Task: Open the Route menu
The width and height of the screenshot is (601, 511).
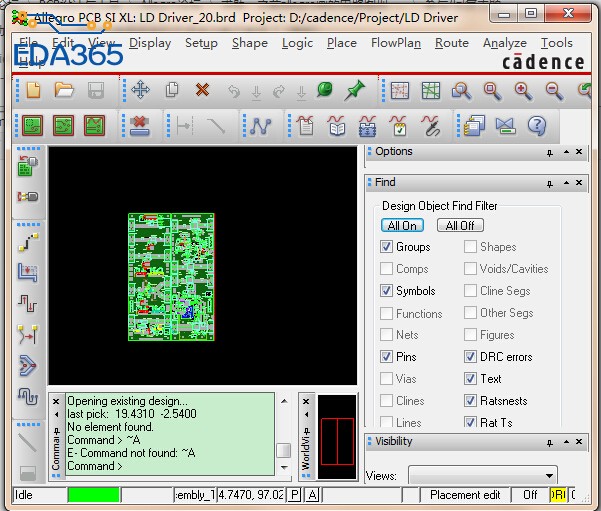Action: (x=452, y=43)
